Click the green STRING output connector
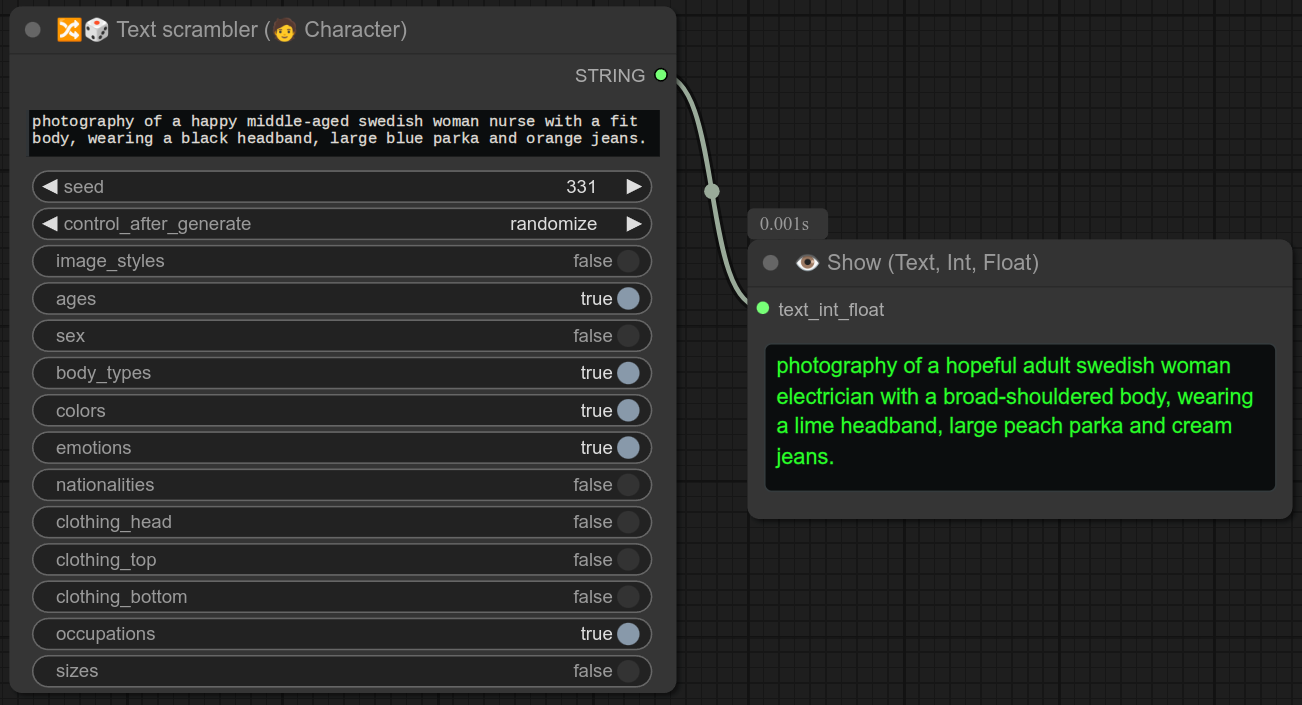The height and width of the screenshot is (705, 1302). pos(660,75)
